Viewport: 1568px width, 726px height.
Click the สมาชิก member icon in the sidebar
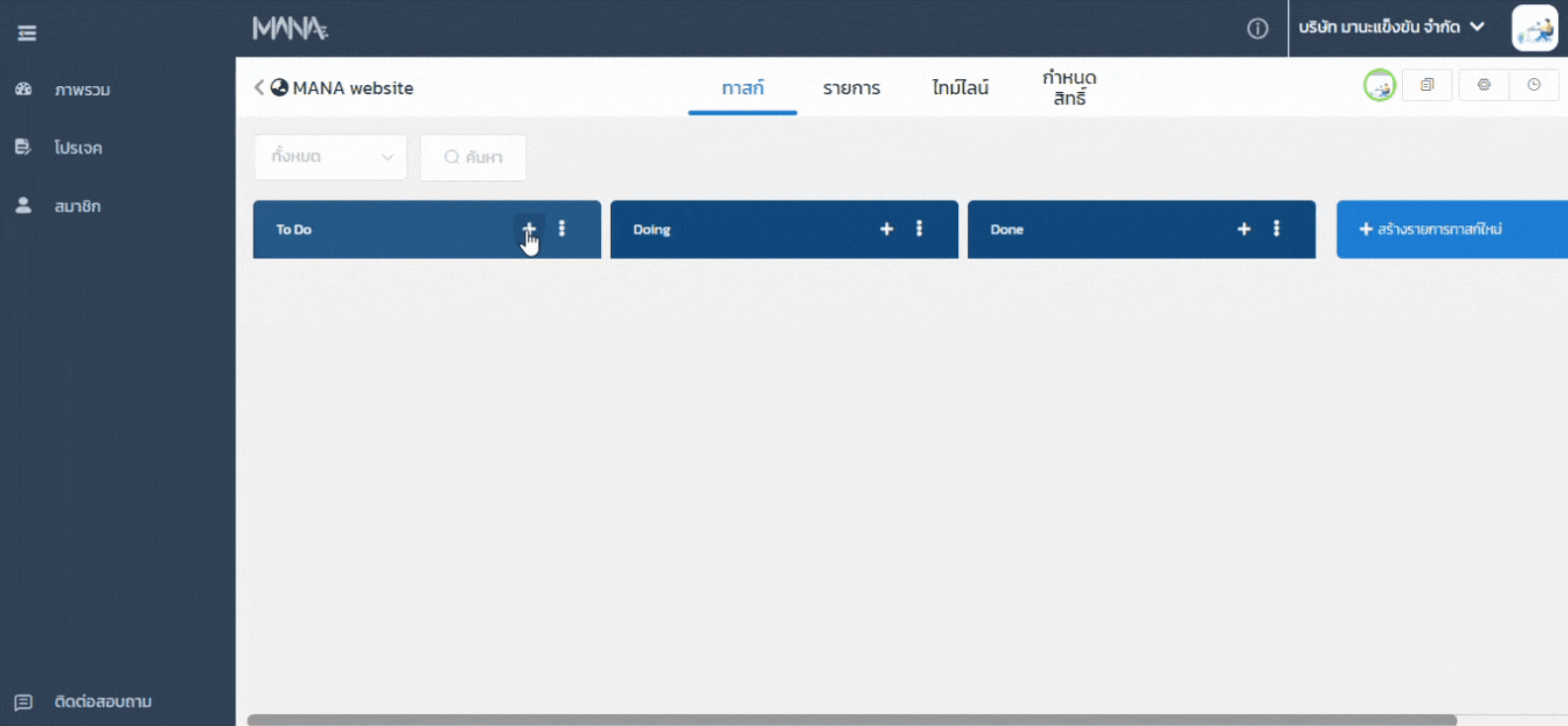pos(24,205)
